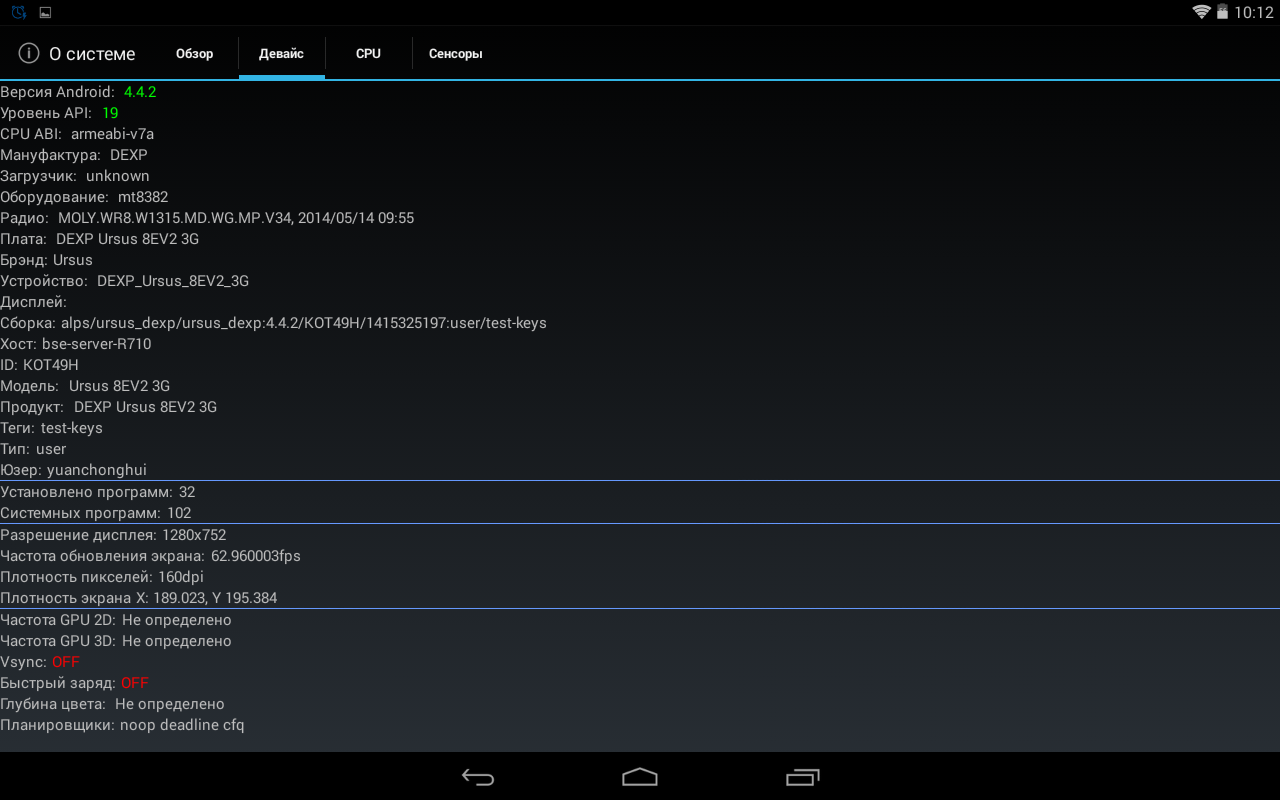Select the Частота GPU 3D row
This screenshot has width=1280, height=800.
pos(640,641)
